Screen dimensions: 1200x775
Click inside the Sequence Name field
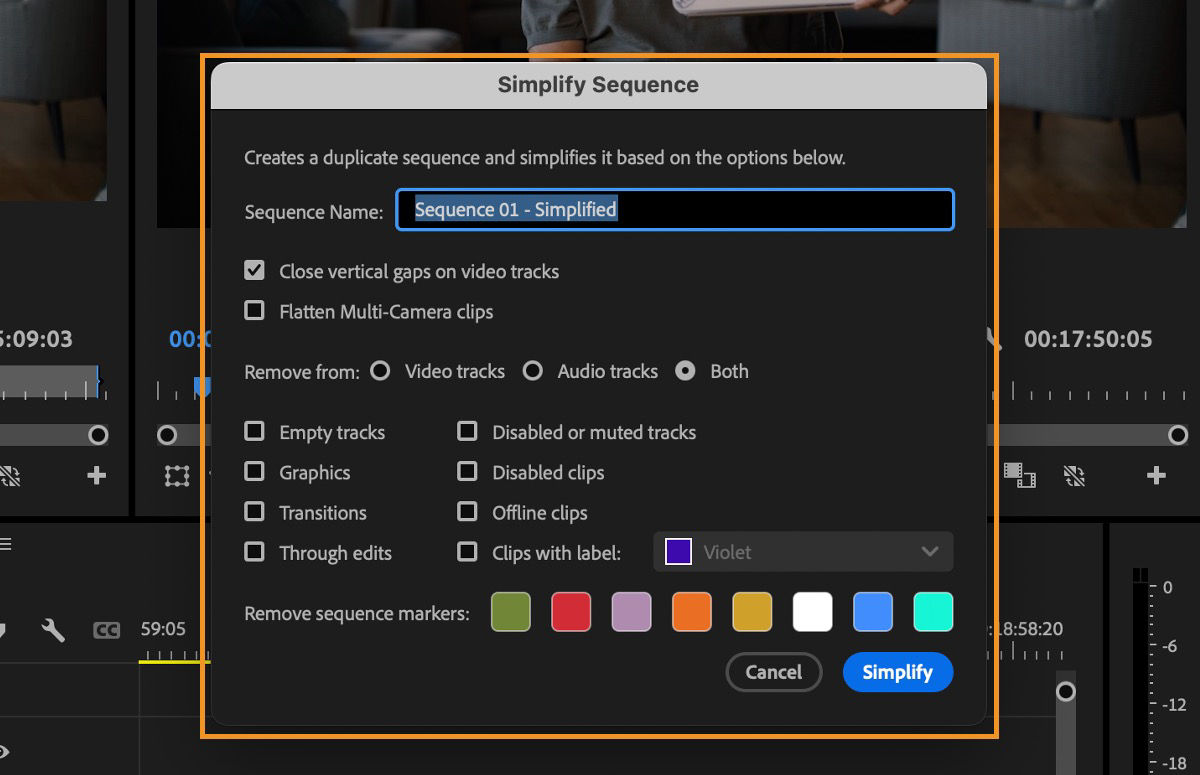tap(675, 210)
